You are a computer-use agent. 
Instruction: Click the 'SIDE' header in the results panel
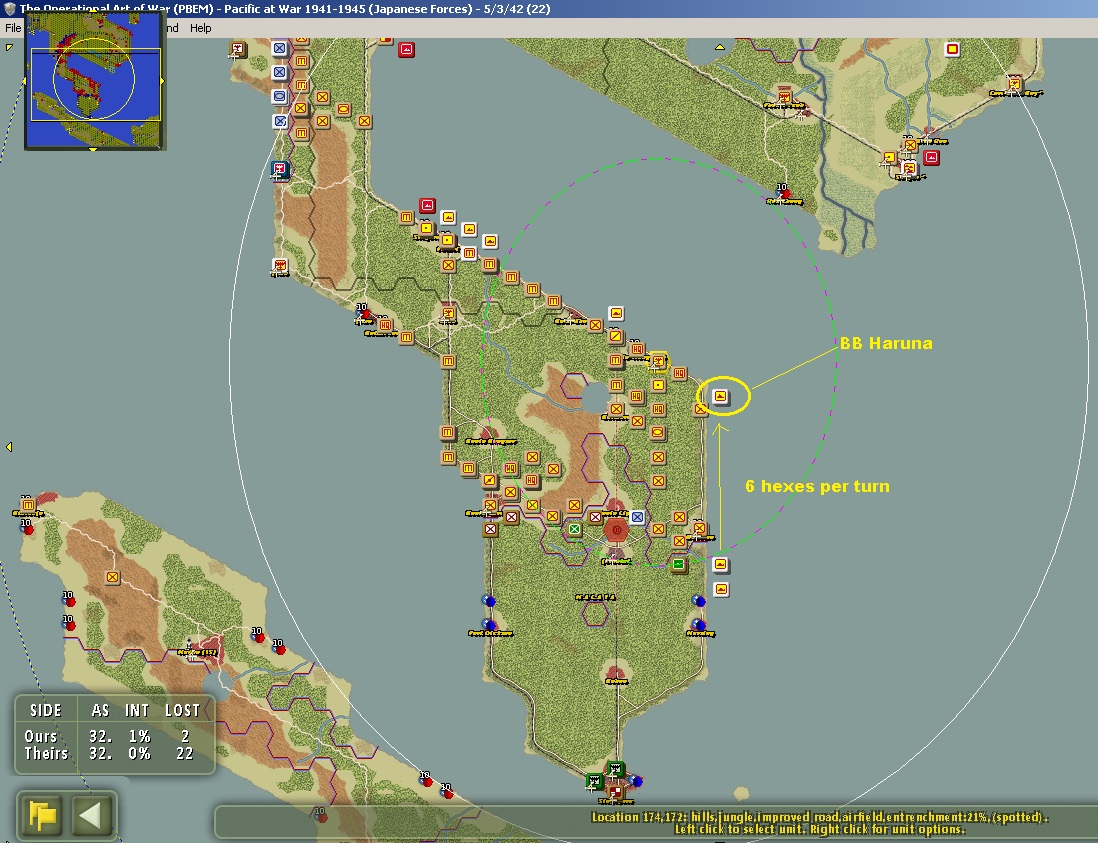point(46,710)
